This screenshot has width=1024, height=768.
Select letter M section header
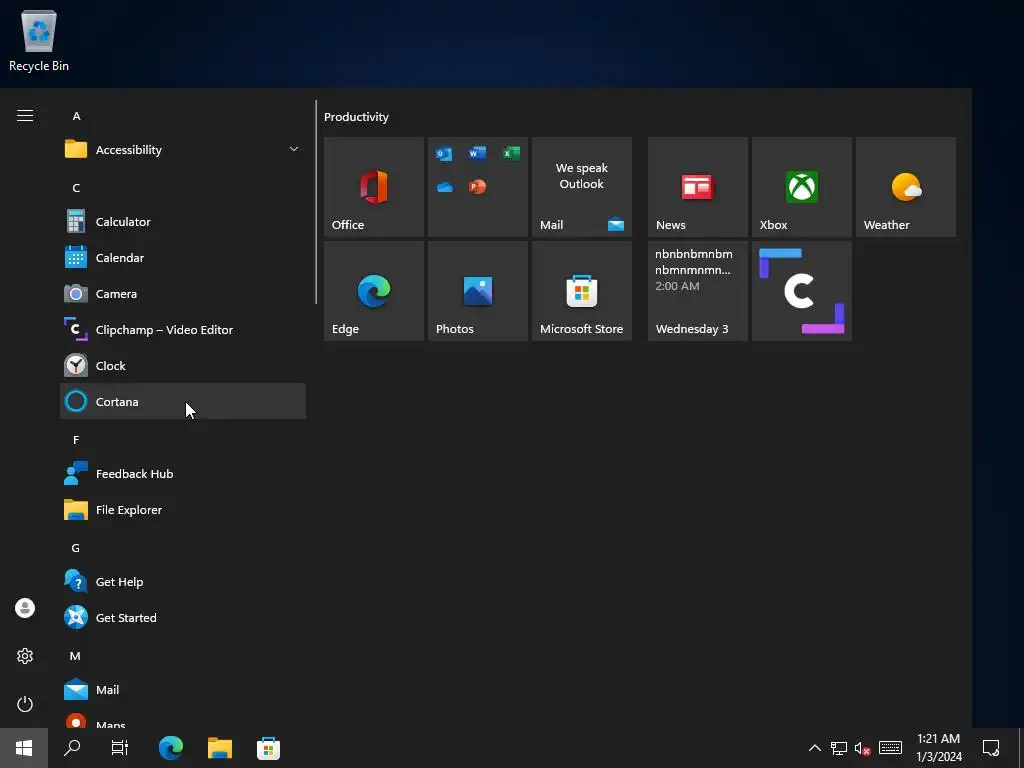(75, 656)
